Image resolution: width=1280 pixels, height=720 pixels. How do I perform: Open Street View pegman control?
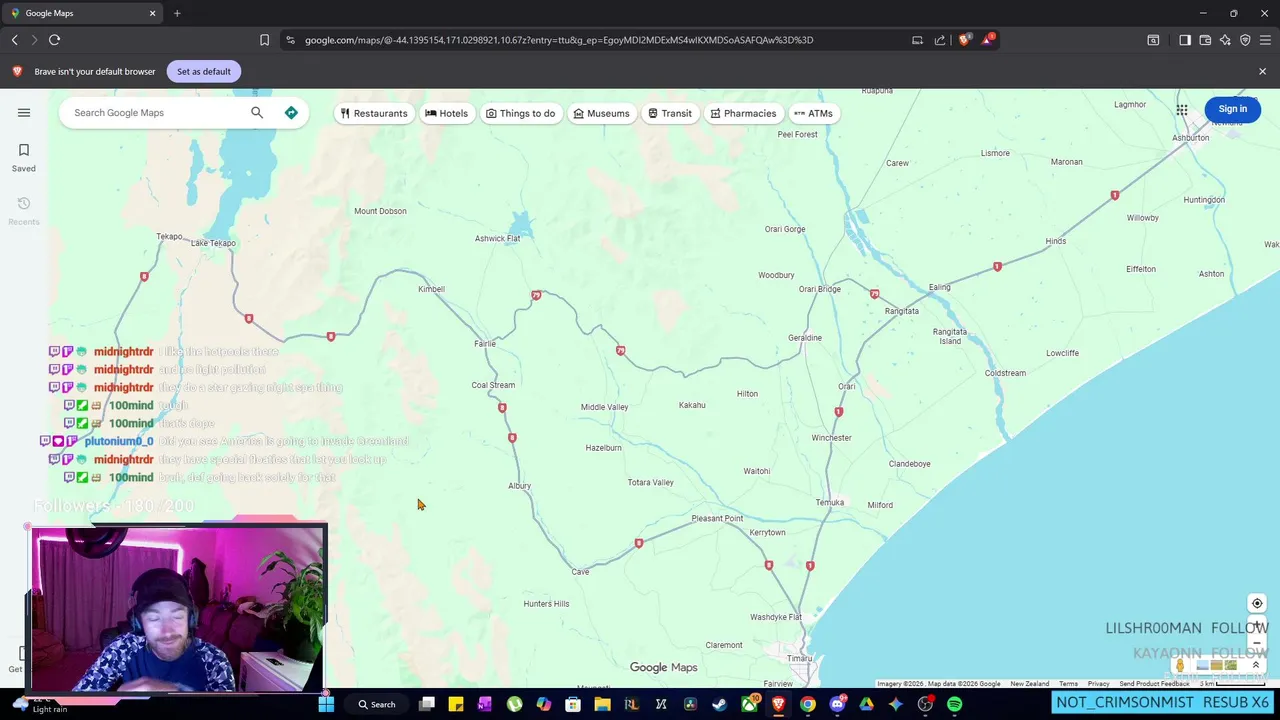1180,665
